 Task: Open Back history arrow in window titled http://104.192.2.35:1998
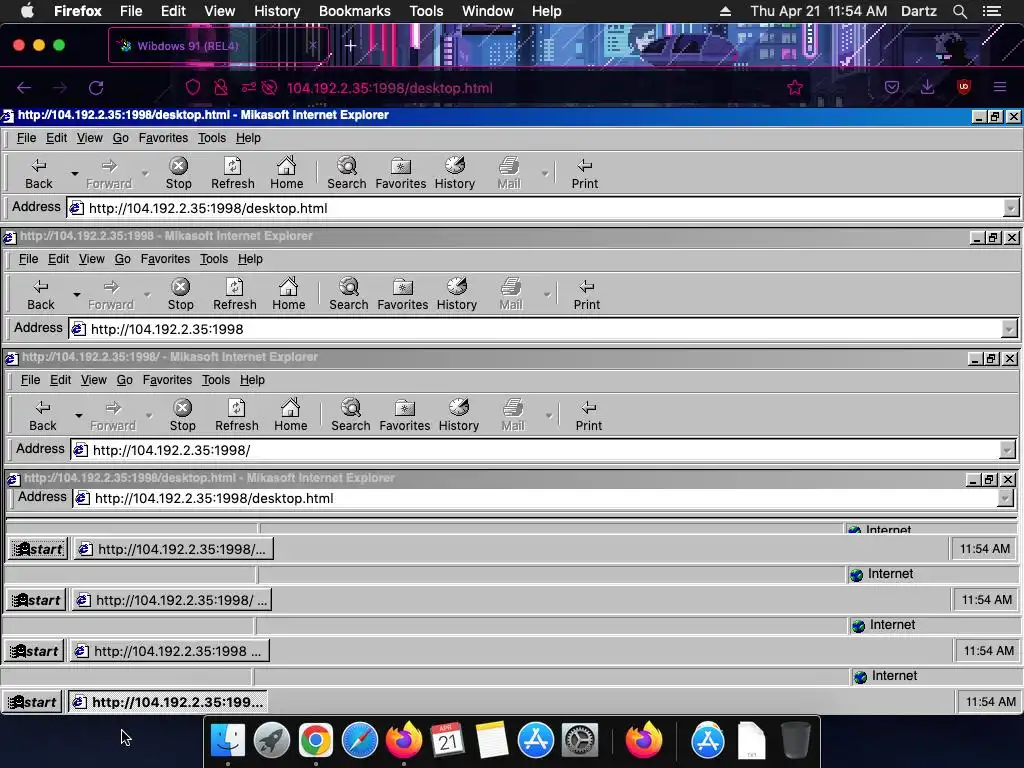(76, 295)
